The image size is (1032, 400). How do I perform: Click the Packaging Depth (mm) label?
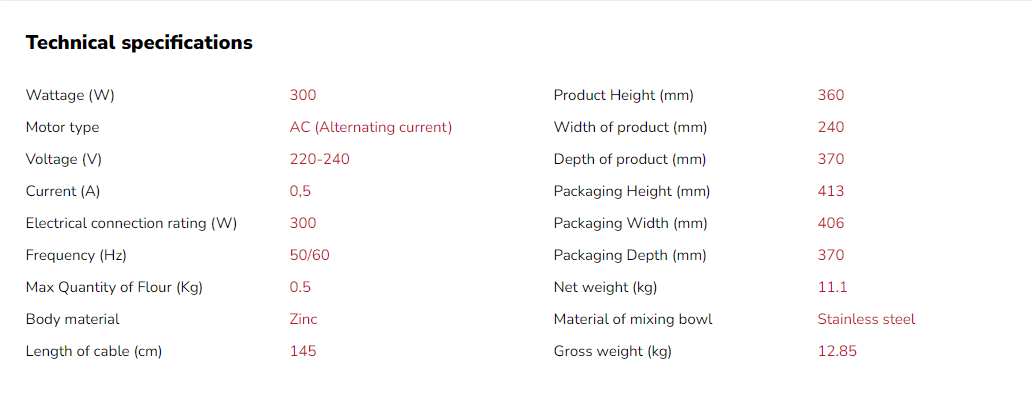click(630, 255)
